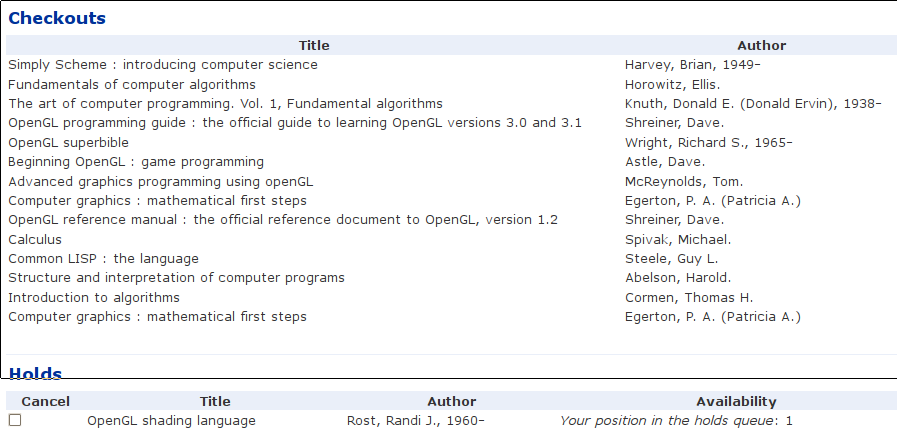
Task: Select author Knuth, Donald E.
Action: (753, 104)
